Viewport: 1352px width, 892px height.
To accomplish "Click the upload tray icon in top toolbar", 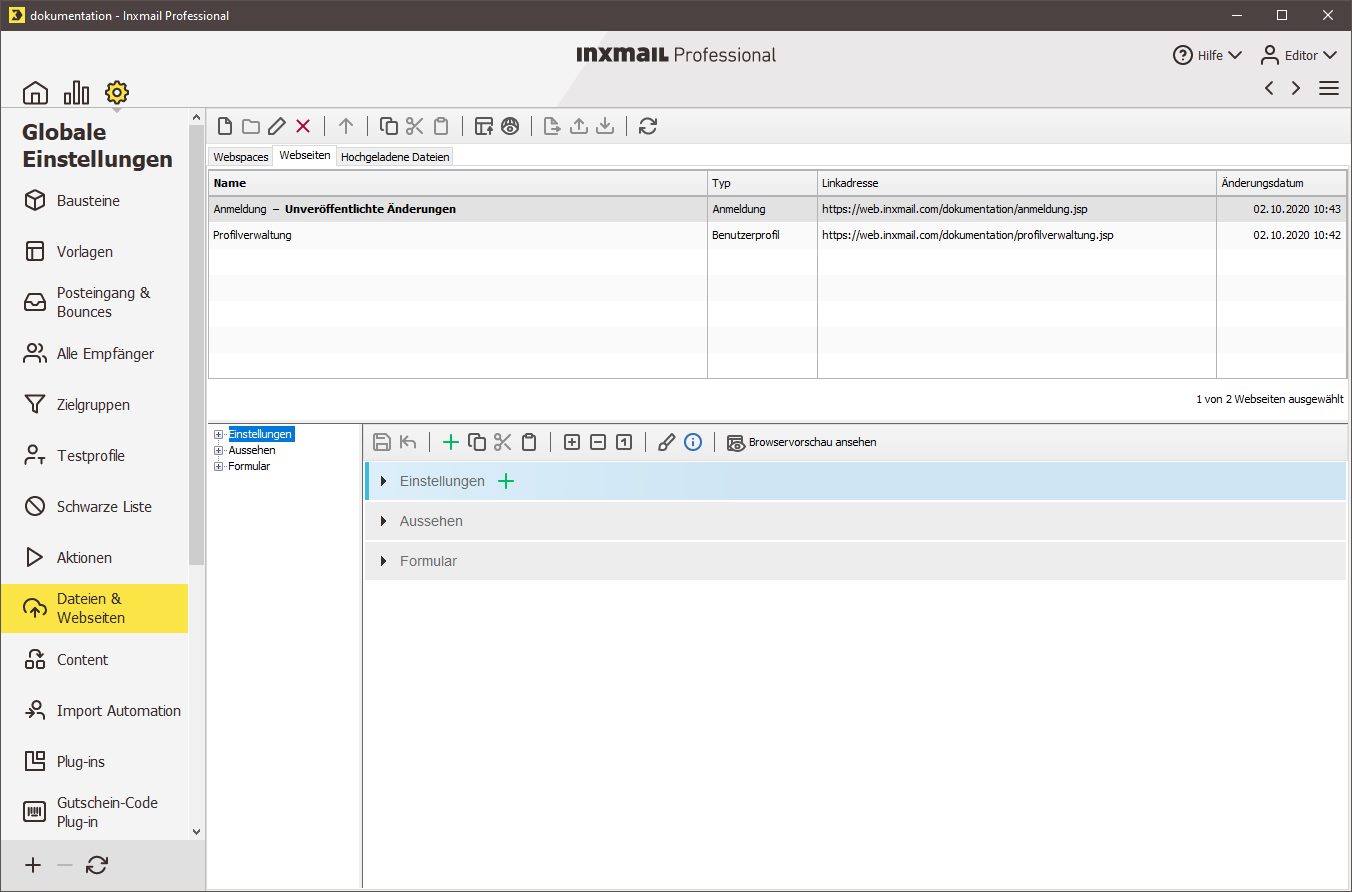I will click(x=578, y=126).
